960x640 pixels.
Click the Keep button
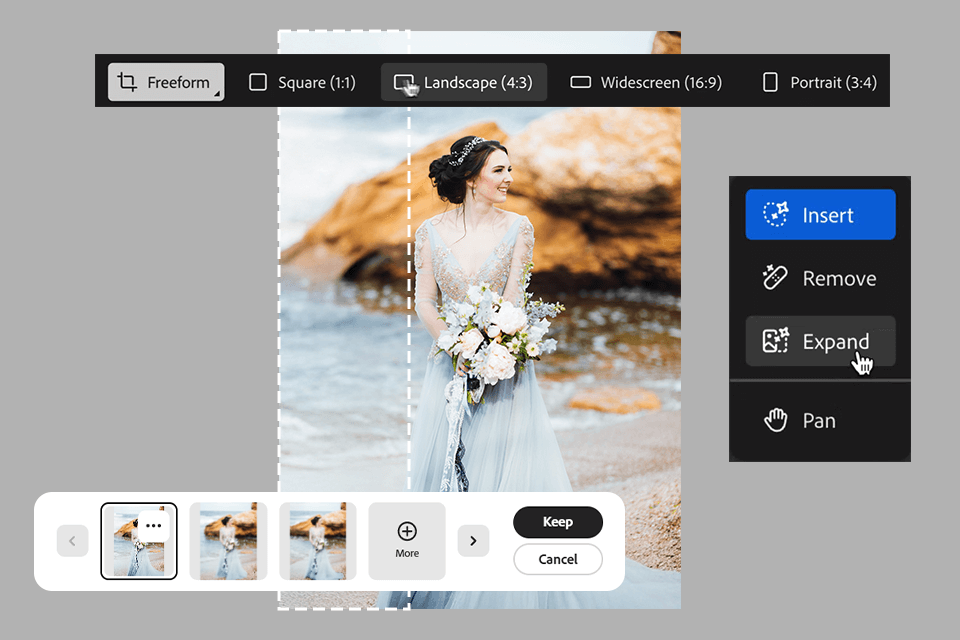point(558,522)
